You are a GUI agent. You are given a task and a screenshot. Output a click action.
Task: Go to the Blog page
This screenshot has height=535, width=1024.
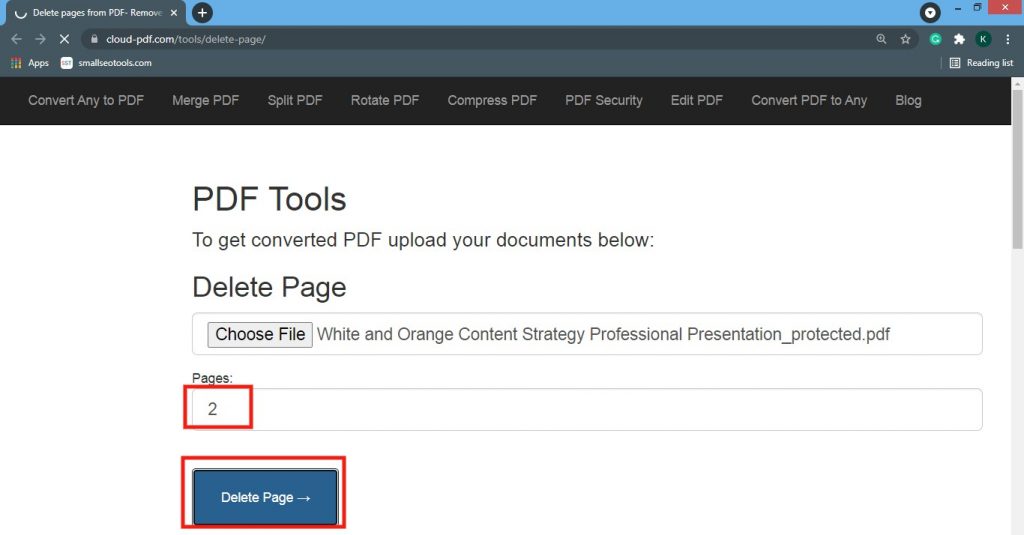tap(908, 101)
